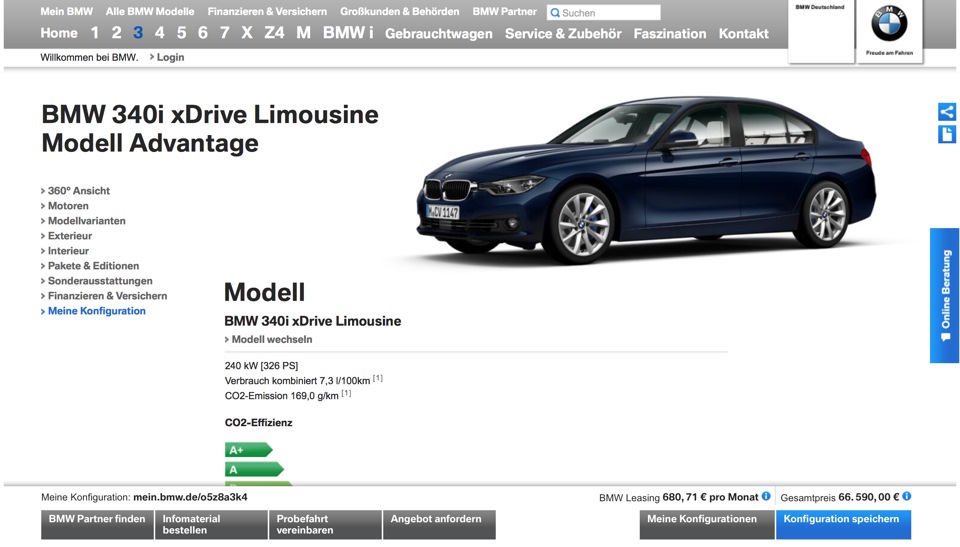Select series 4 in navigation
960x547 pixels.
tap(159, 33)
